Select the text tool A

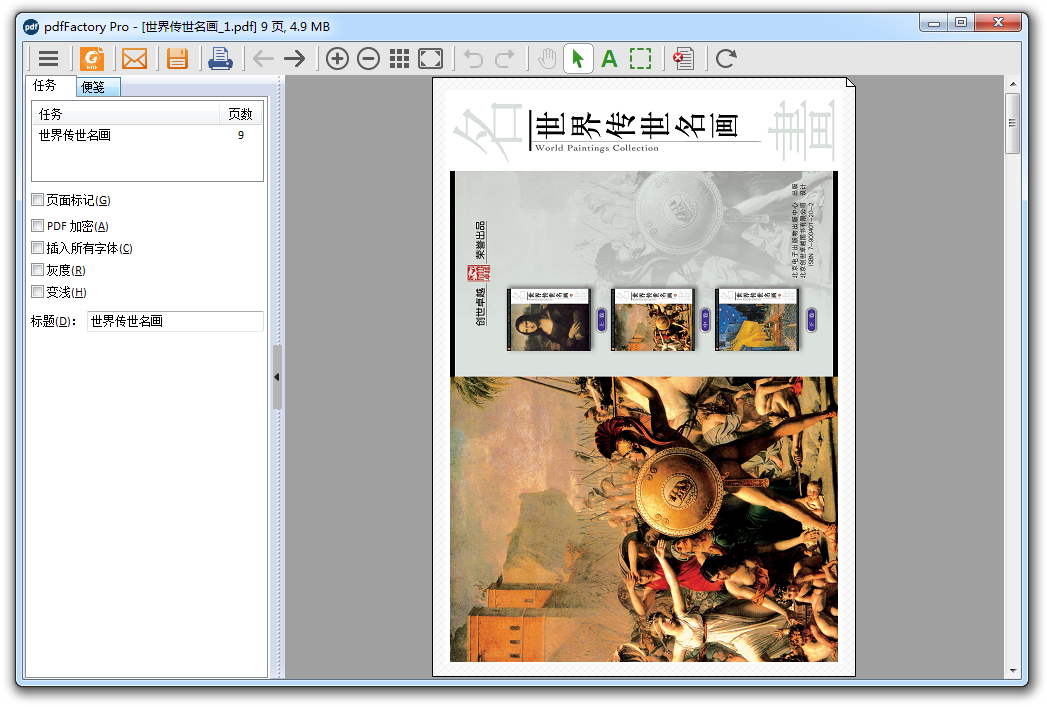pyautogui.click(x=609, y=59)
